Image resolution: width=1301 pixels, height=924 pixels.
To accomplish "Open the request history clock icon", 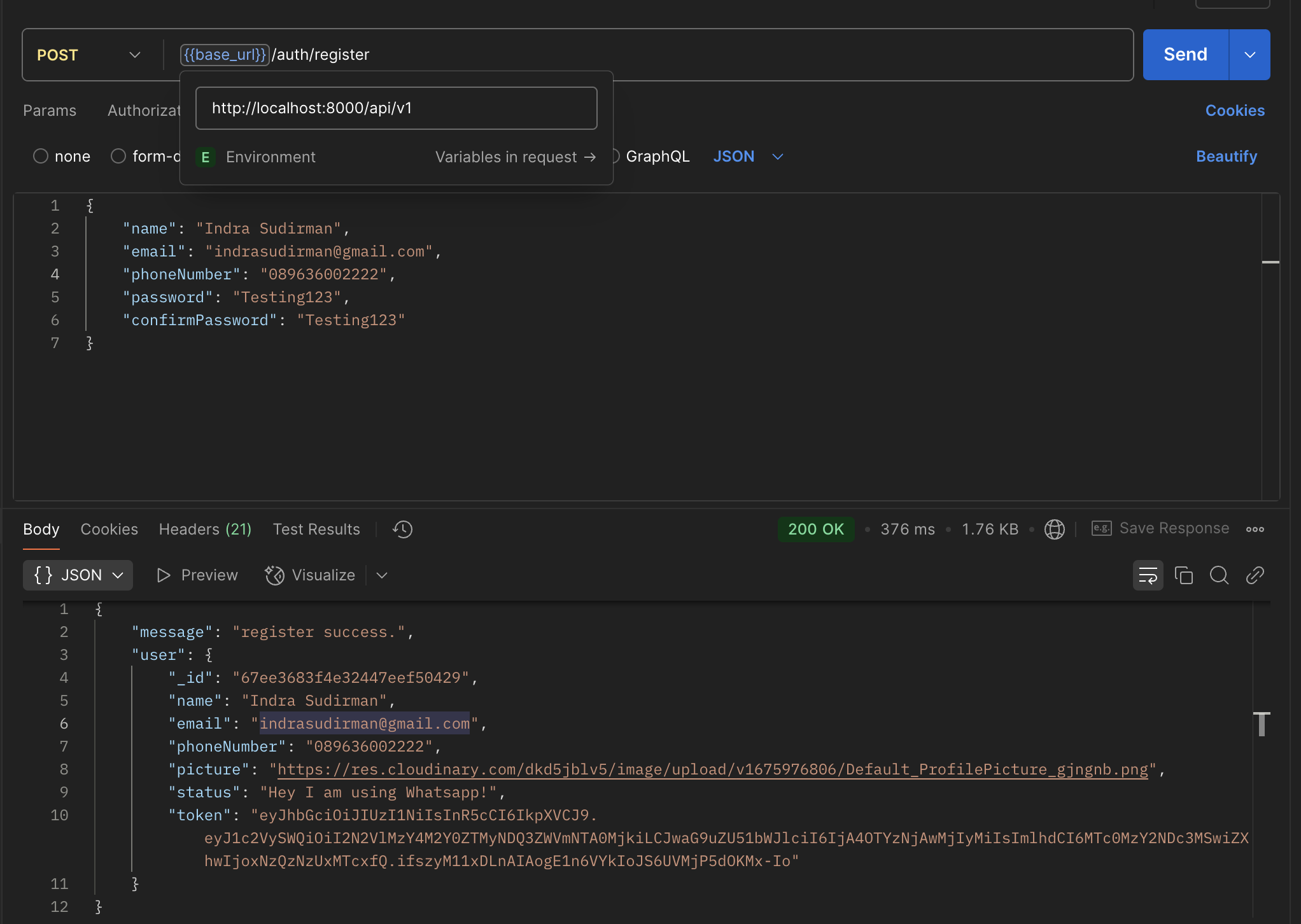I will click(x=402, y=529).
